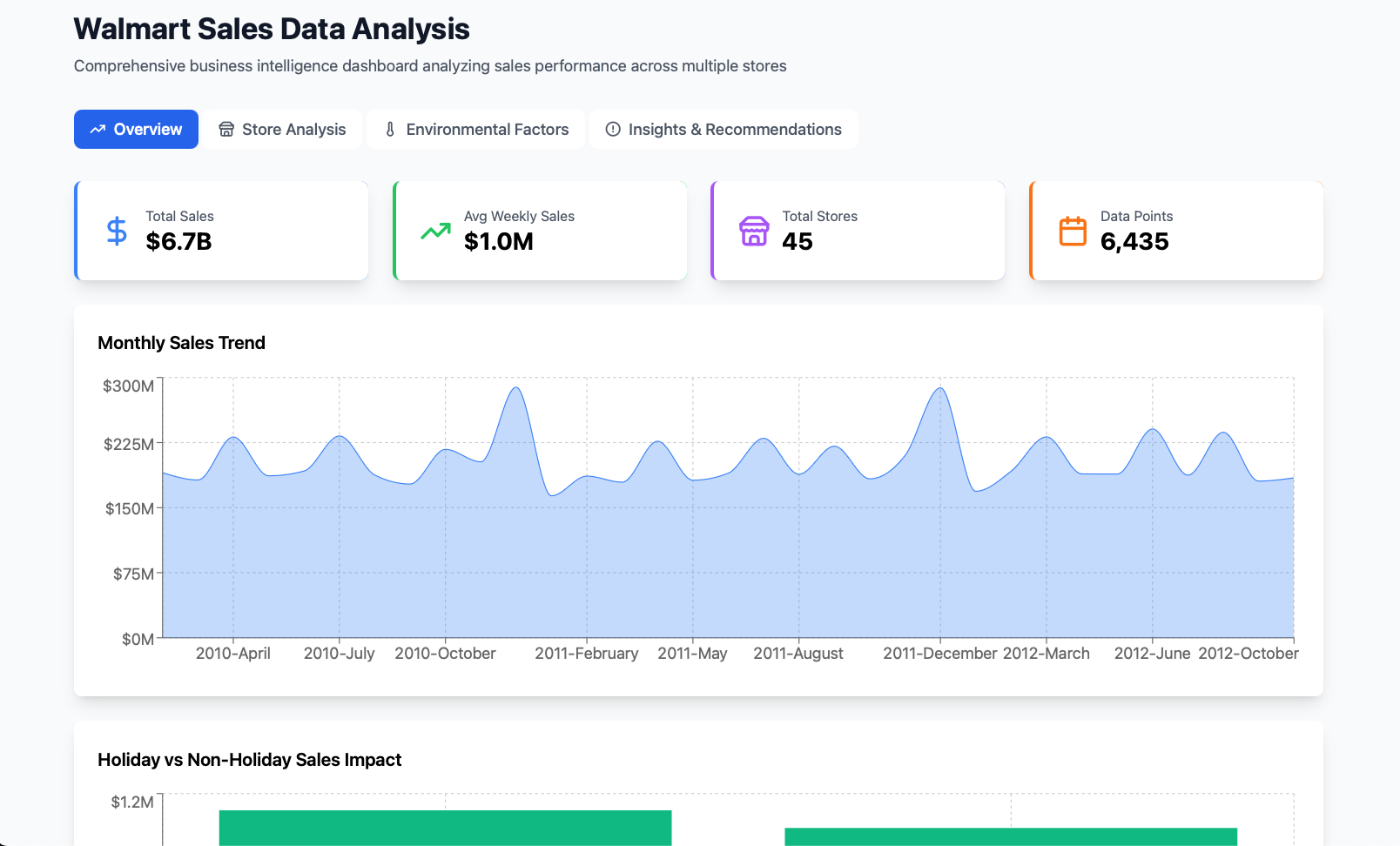The image size is (1400, 846).
Task: Select the $1.0M average weekly sales value
Action: pyautogui.click(x=499, y=242)
